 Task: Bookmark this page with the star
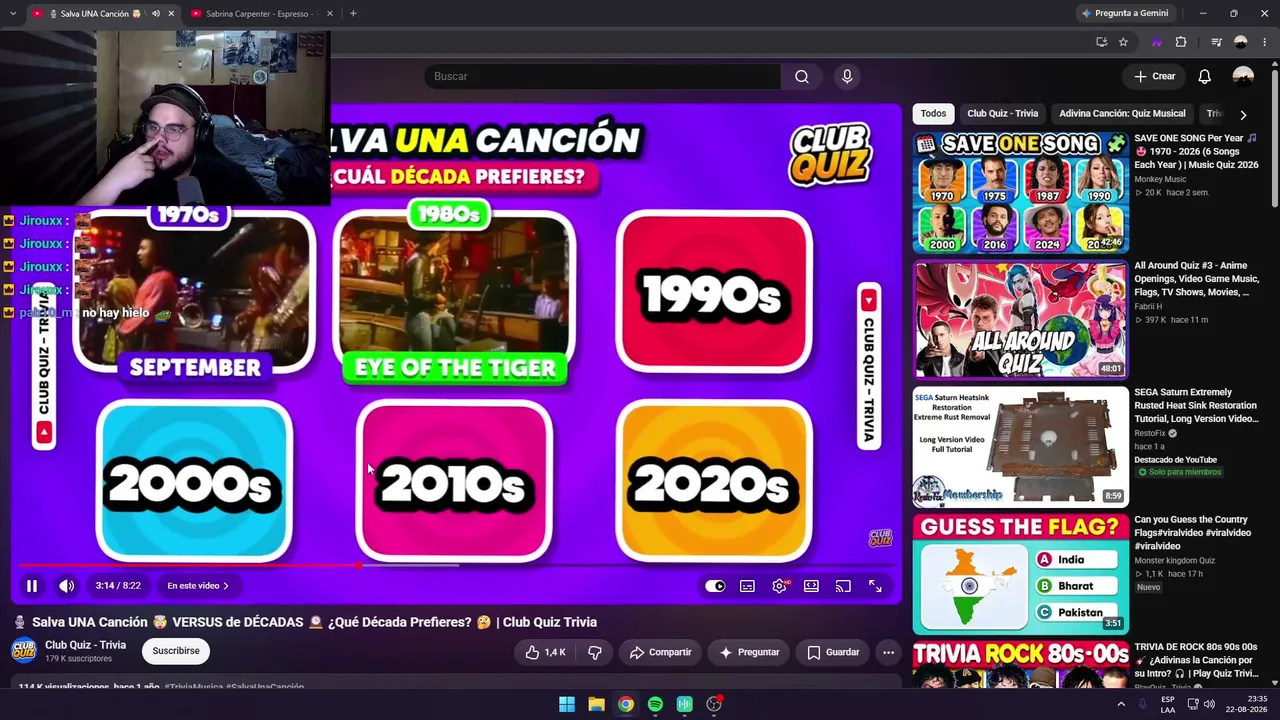(x=1123, y=42)
